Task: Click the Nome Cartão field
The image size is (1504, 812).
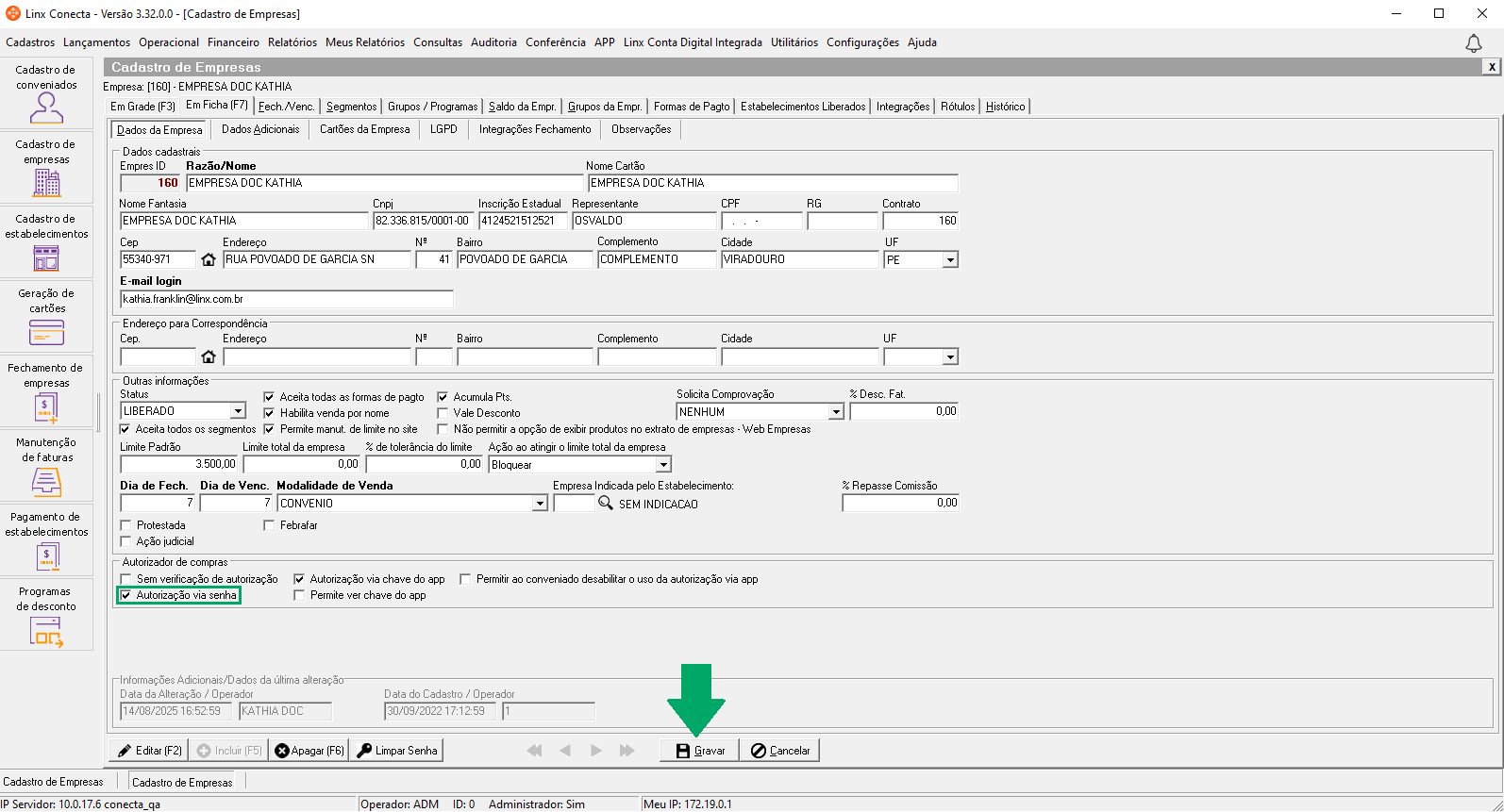Action: (x=773, y=183)
